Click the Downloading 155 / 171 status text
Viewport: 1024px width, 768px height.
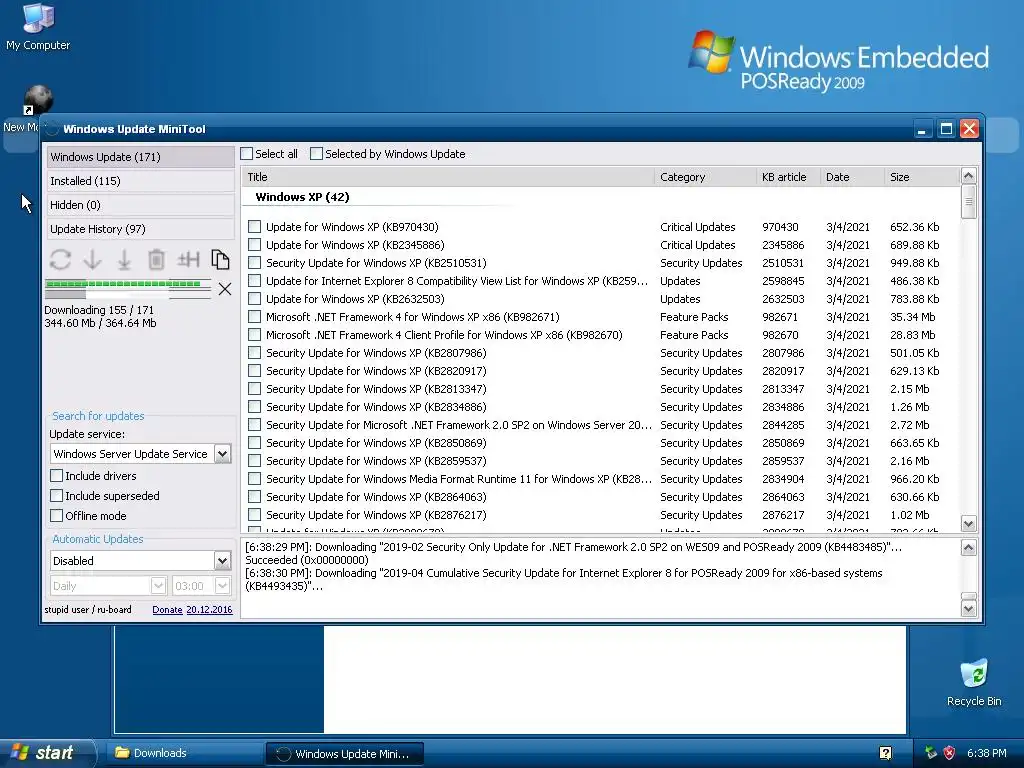(99, 310)
